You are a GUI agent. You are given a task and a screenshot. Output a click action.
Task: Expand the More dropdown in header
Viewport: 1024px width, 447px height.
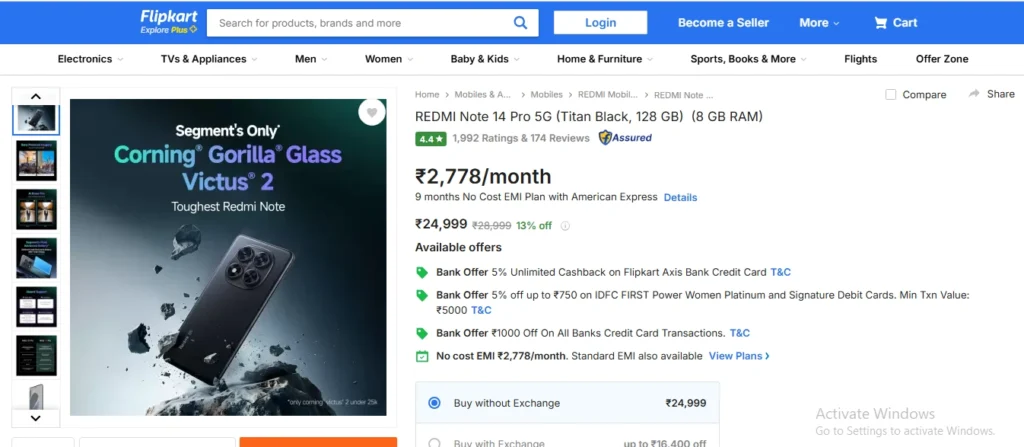820,23
